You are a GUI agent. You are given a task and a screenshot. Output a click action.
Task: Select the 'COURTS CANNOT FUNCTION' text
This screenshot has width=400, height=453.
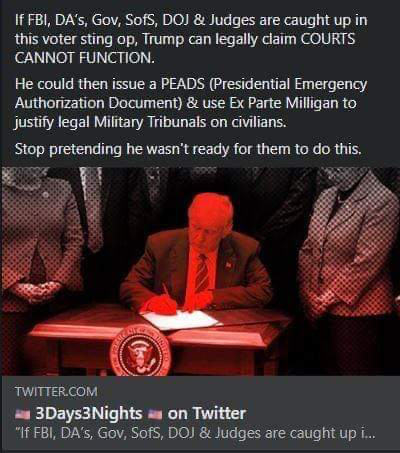pyautogui.click(x=185, y=49)
